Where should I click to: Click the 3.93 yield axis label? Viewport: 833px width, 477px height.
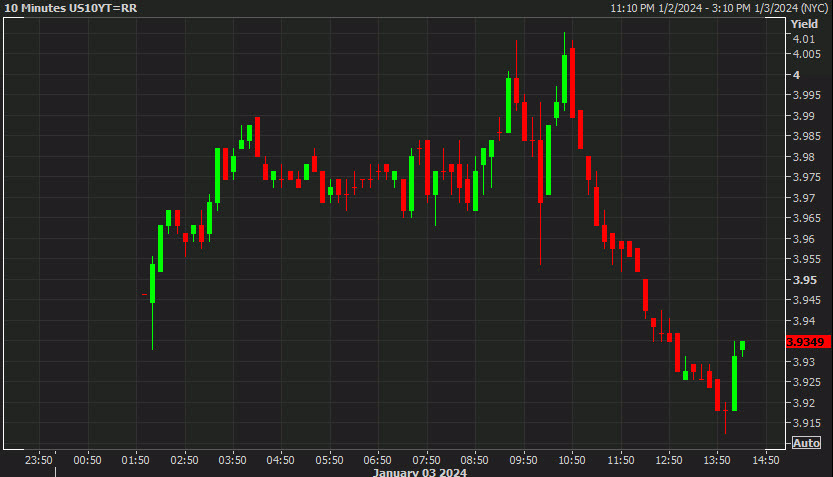(x=804, y=362)
